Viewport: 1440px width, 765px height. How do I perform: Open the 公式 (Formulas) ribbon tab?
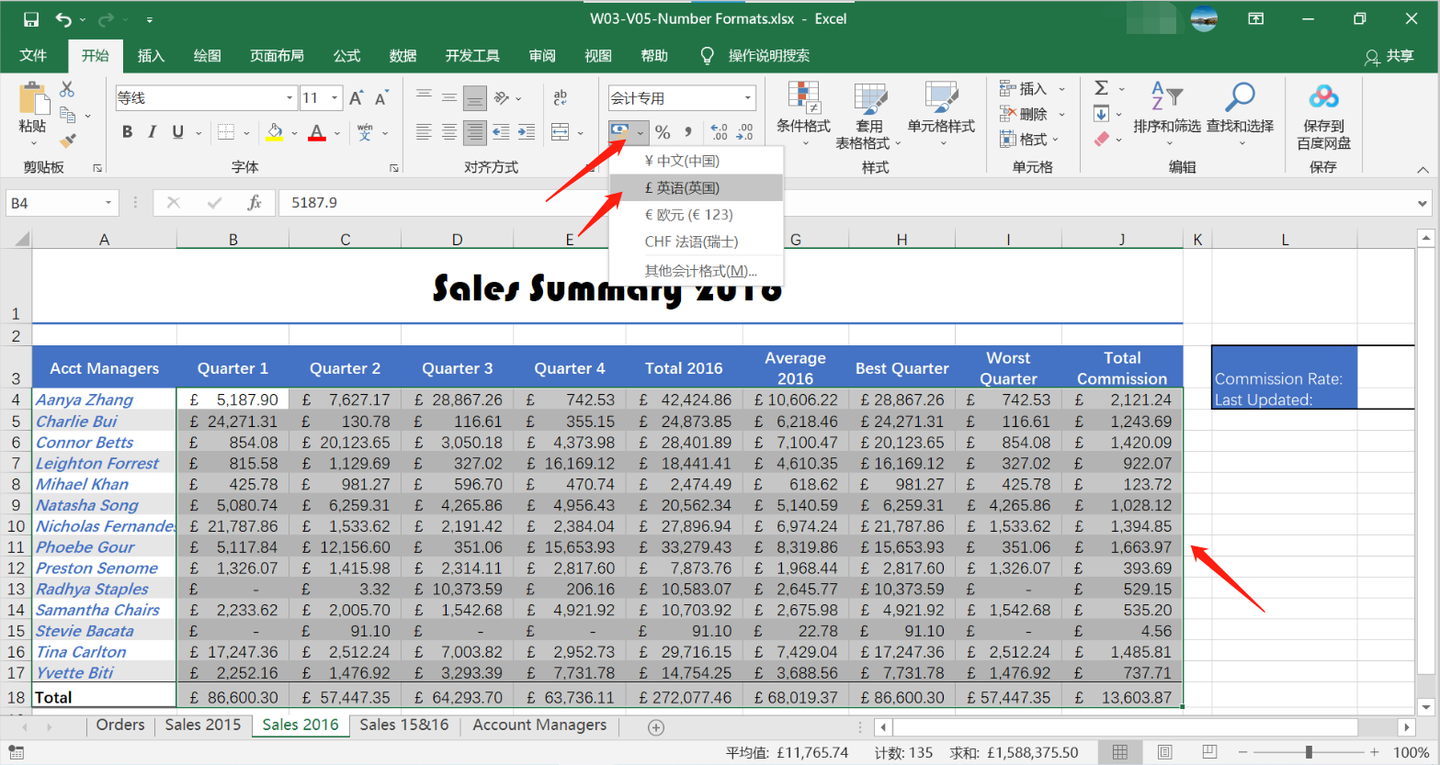click(347, 56)
